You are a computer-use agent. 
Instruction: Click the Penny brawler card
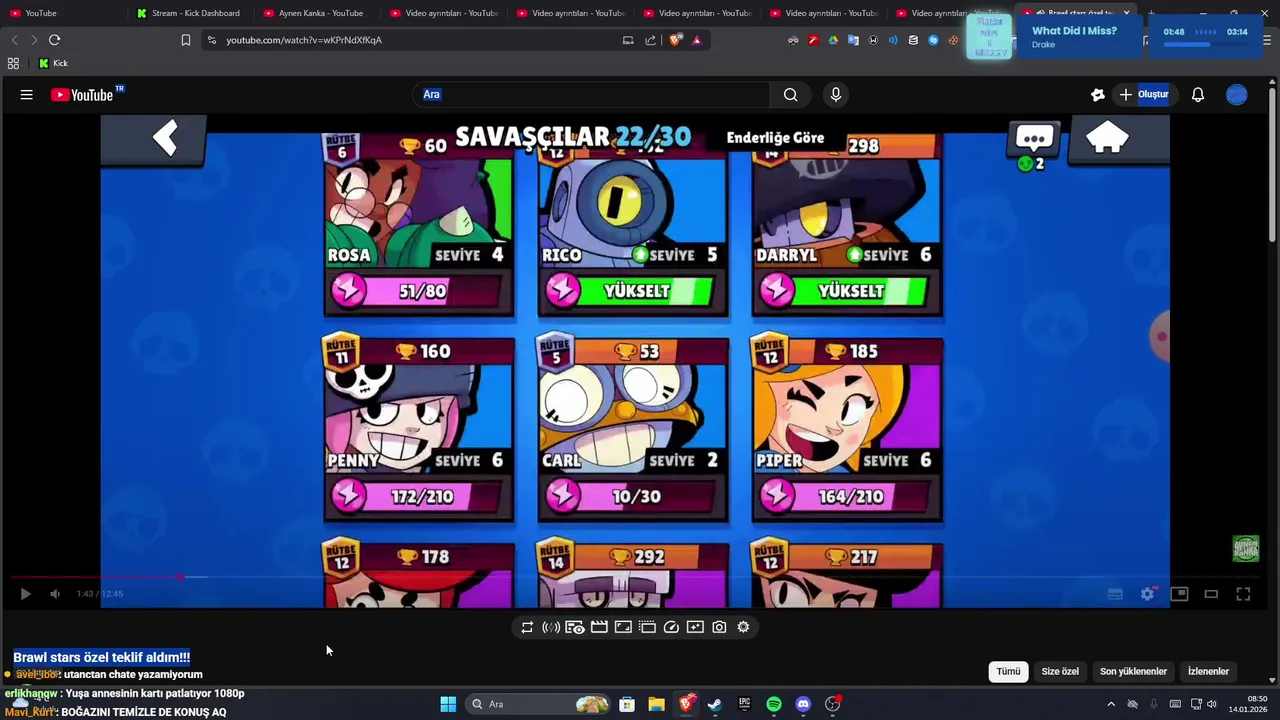(x=419, y=428)
